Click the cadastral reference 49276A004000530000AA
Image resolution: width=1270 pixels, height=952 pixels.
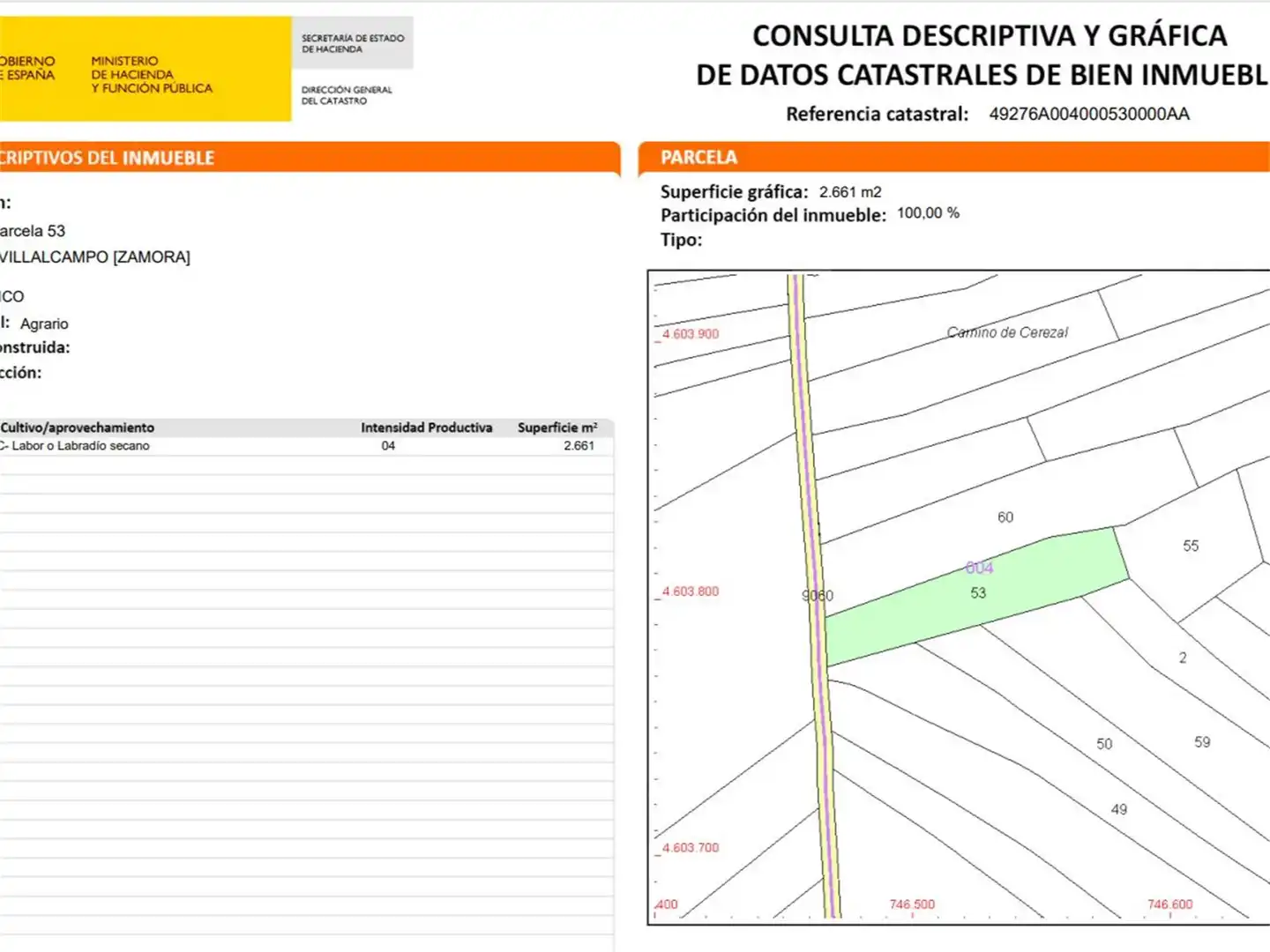click(1089, 114)
